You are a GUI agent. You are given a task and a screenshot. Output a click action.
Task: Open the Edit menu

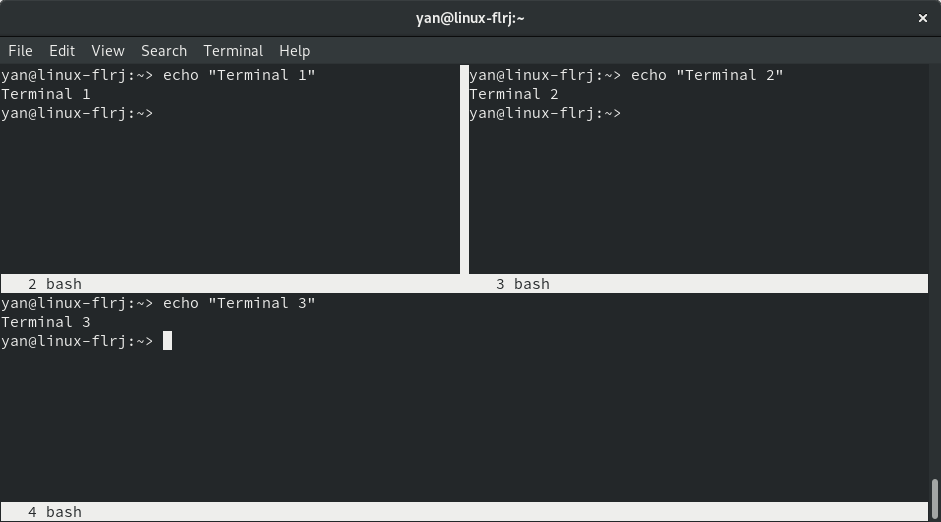62,51
